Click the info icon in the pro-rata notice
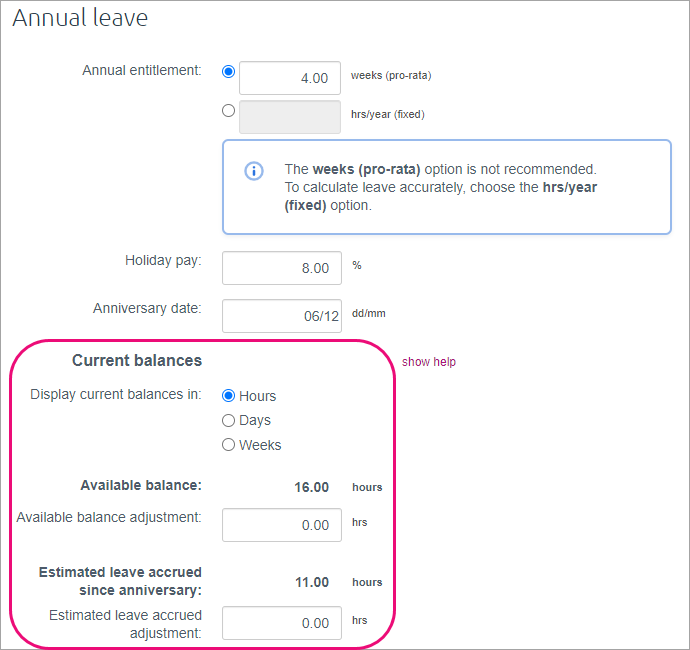Viewport: 690px width, 650px height. 255,170
